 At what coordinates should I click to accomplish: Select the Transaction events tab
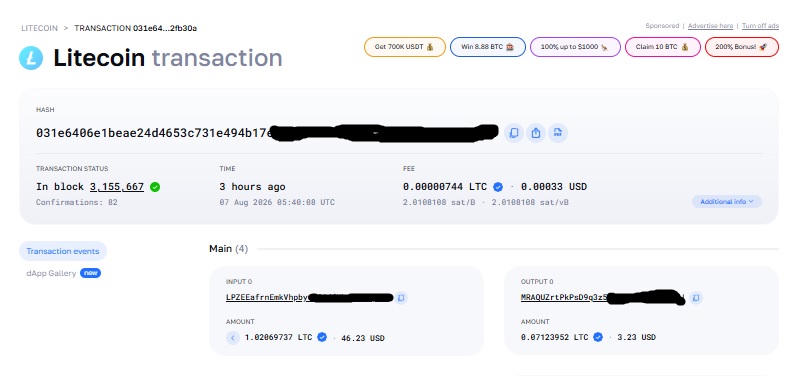pyautogui.click(x=63, y=251)
